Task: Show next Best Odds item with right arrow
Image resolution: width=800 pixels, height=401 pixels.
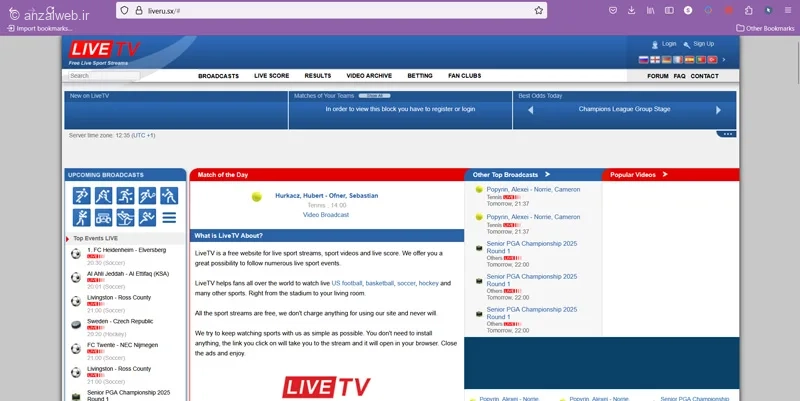Action: [x=718, y=110]
